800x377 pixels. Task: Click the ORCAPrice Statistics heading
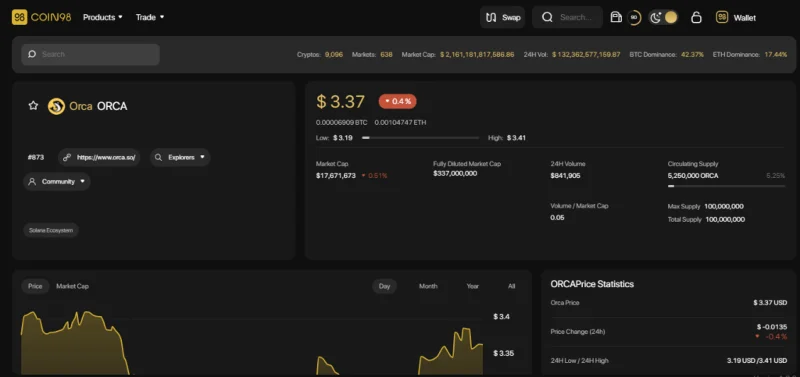pyautogui.click(x=592, y=284)
